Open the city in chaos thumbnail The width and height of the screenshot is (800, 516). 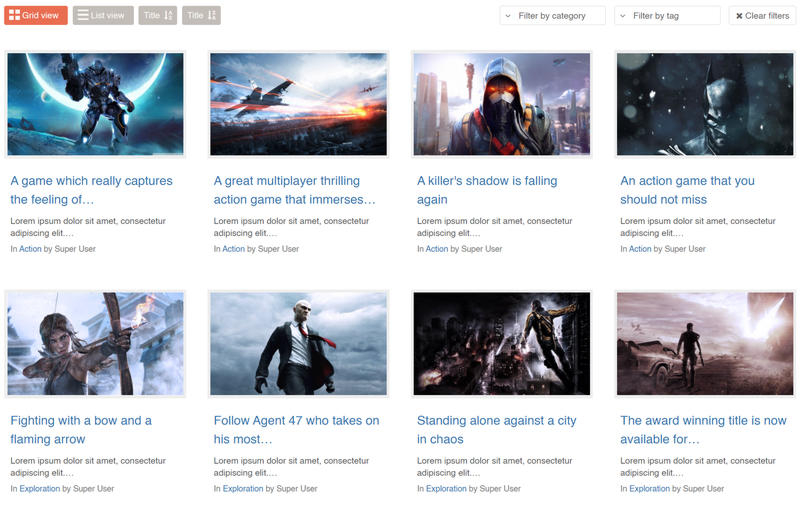(502, 343)
